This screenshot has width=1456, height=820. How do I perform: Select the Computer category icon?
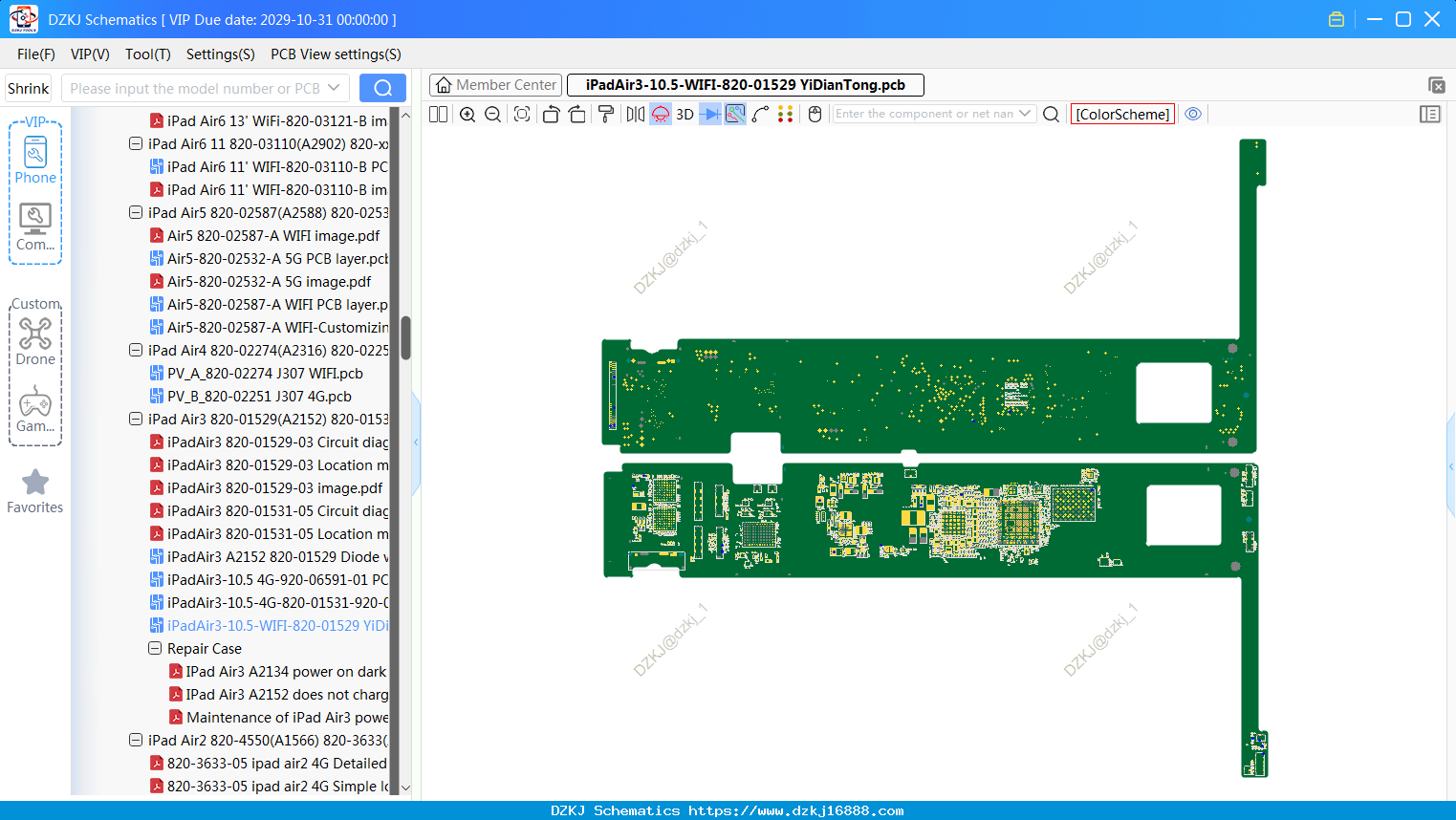point(35,227)
